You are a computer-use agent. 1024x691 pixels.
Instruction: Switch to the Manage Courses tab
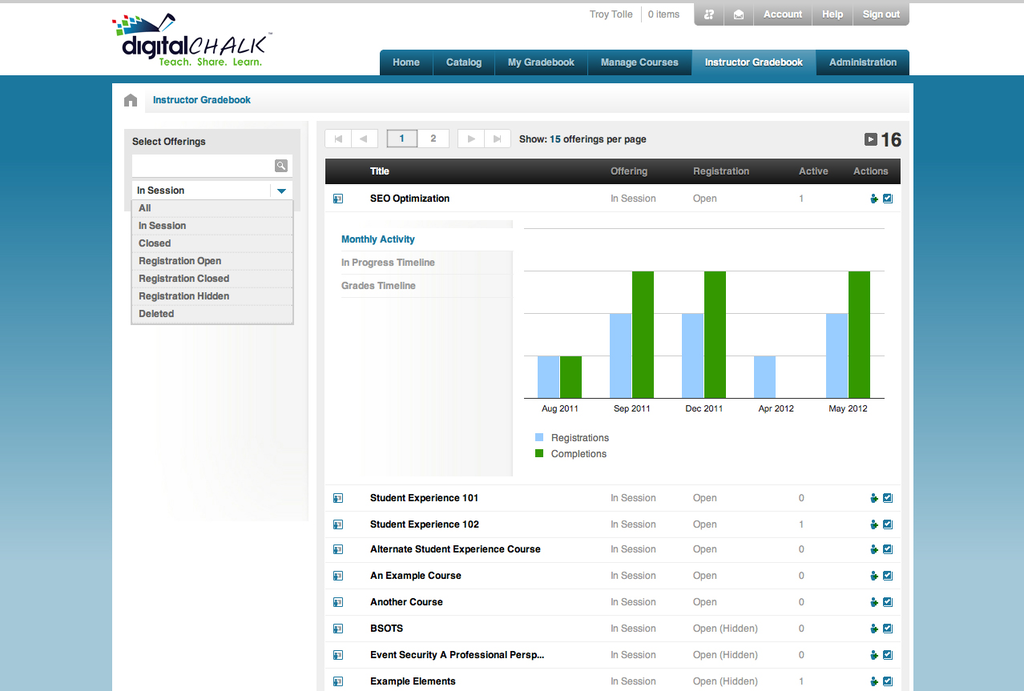pyautogui.click(x=639, y=62)
